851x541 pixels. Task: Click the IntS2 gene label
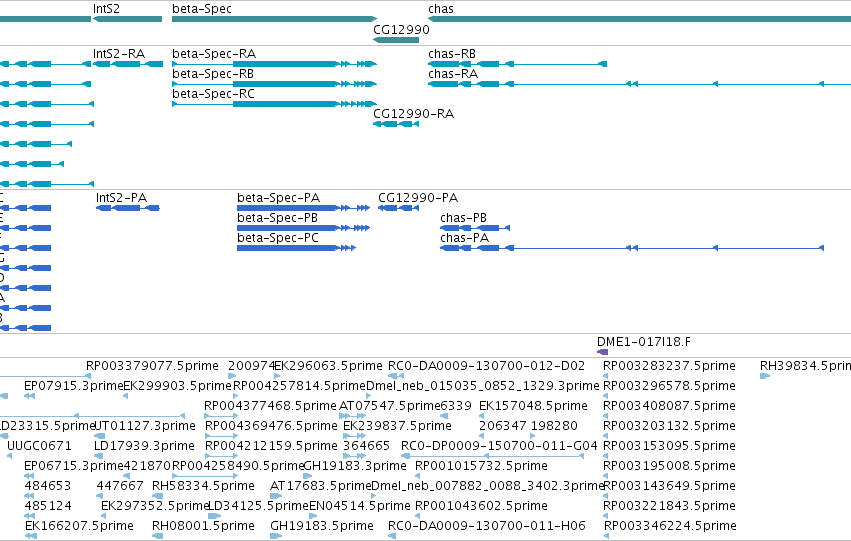pyautogui.click(x=106, y=9)
